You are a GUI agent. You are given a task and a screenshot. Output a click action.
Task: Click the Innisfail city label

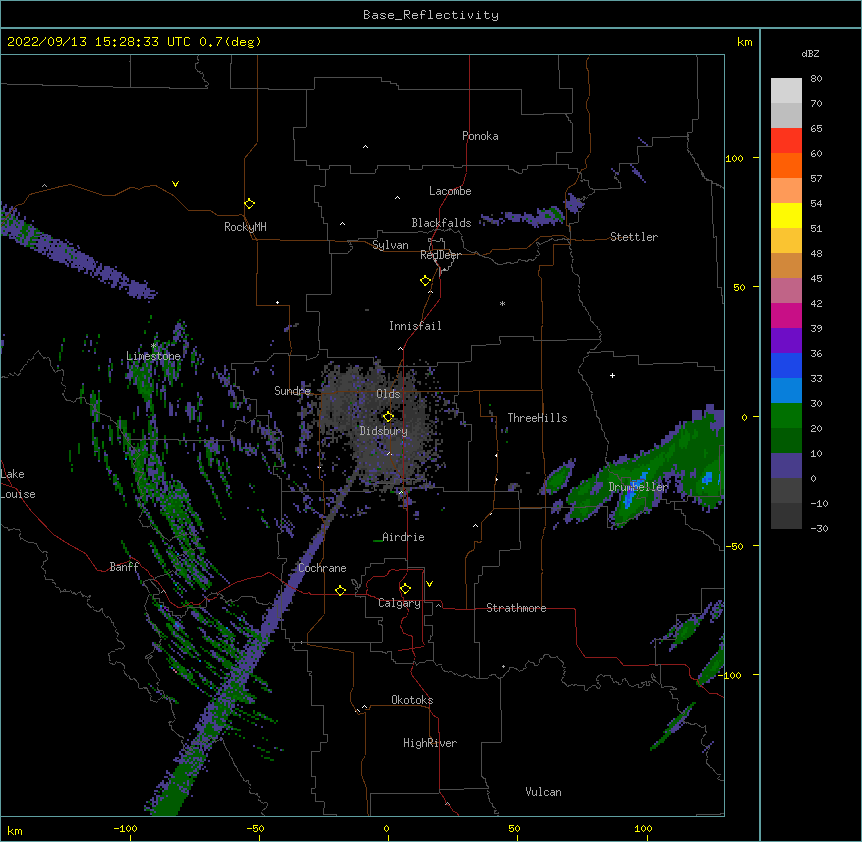tap(415, 326)
